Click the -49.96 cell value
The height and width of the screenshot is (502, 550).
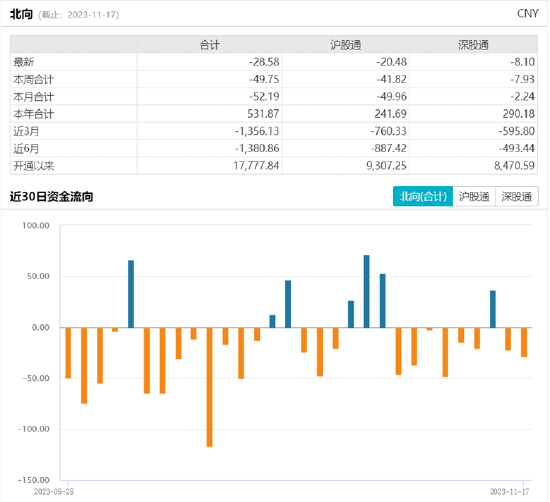pos(391,96)
